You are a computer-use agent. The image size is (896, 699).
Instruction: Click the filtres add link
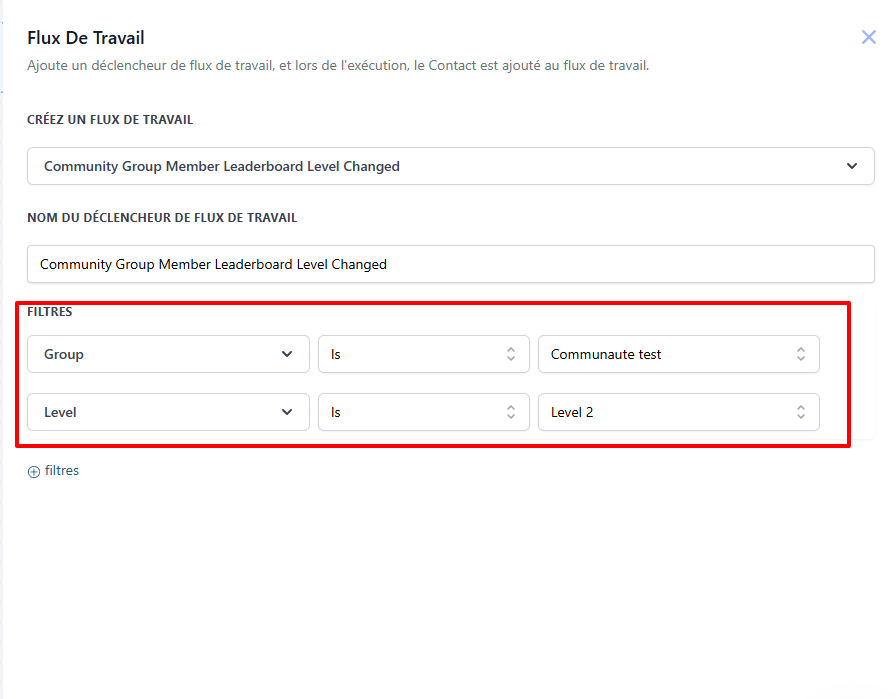point(62,471)
